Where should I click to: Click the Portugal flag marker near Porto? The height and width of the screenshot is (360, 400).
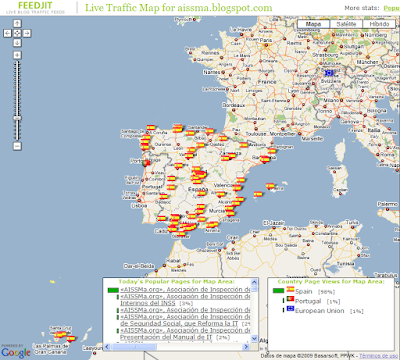pyautogui.click(x=146, y=163)
